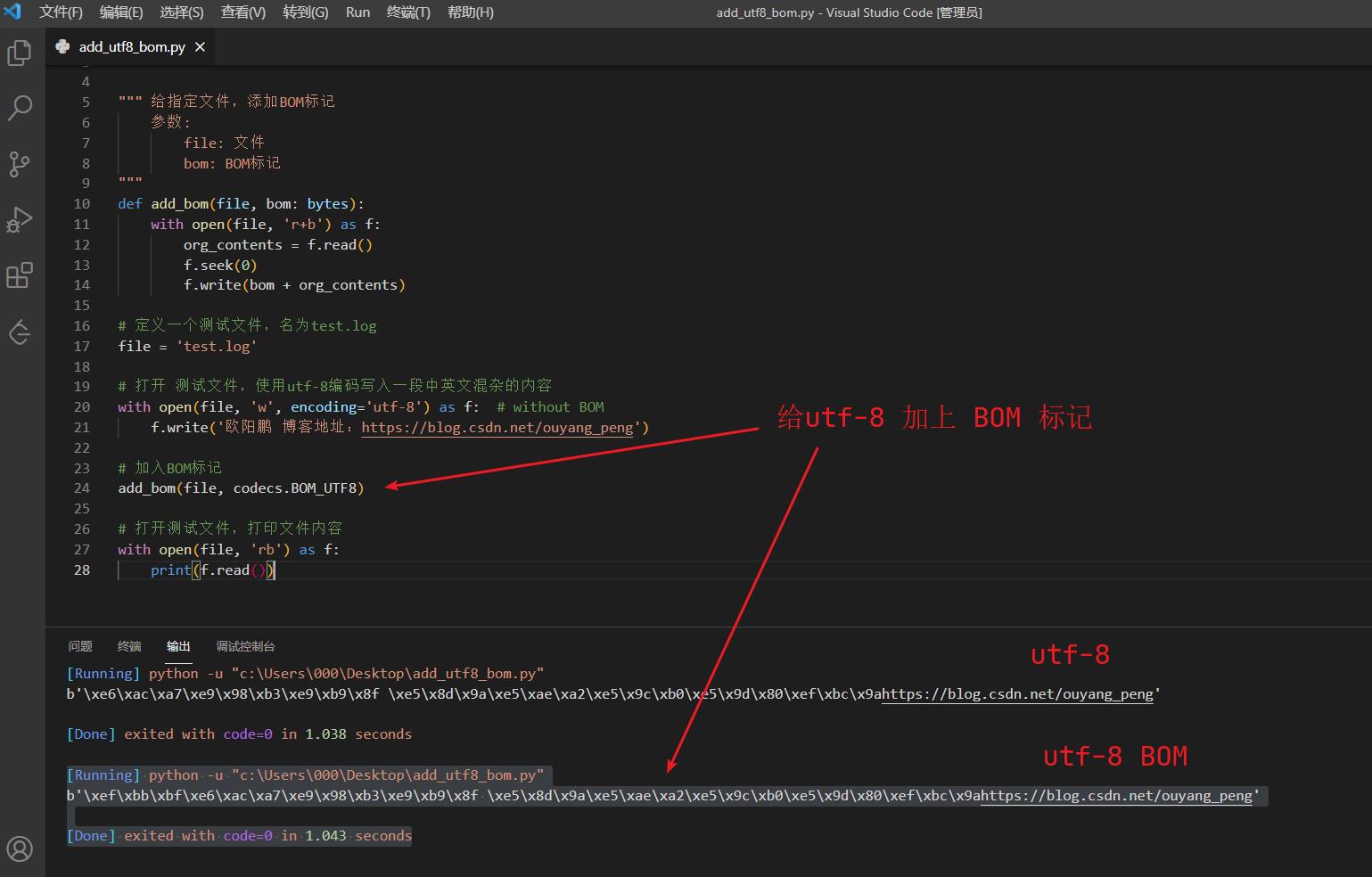The height and width of the screenshot is (877, 1372).
Task: Follow the blog.csdn.net link on code line 21
Action: click(497, 428)
